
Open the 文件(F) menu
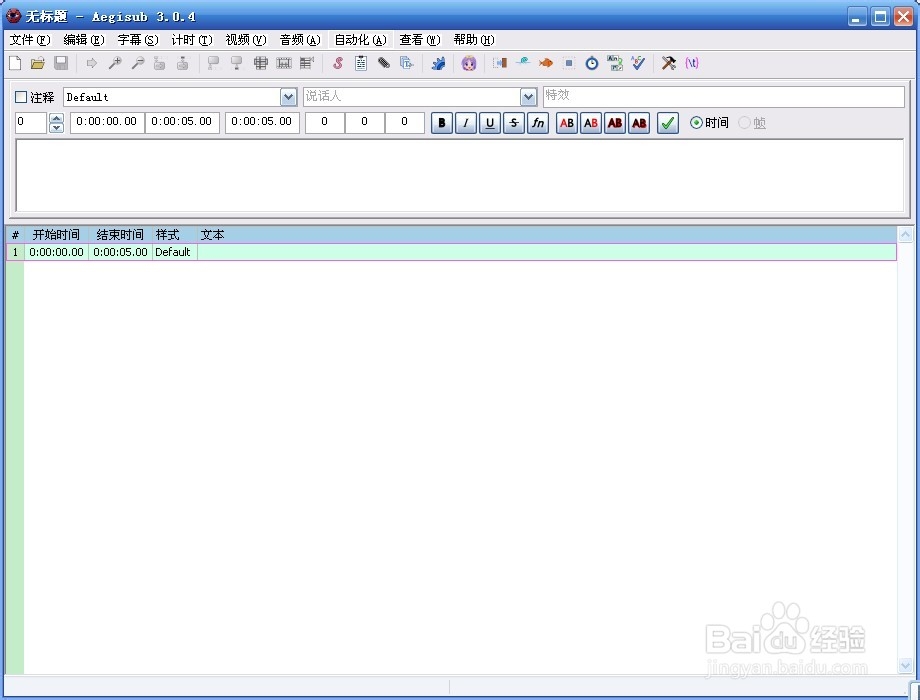click(30, 39)
